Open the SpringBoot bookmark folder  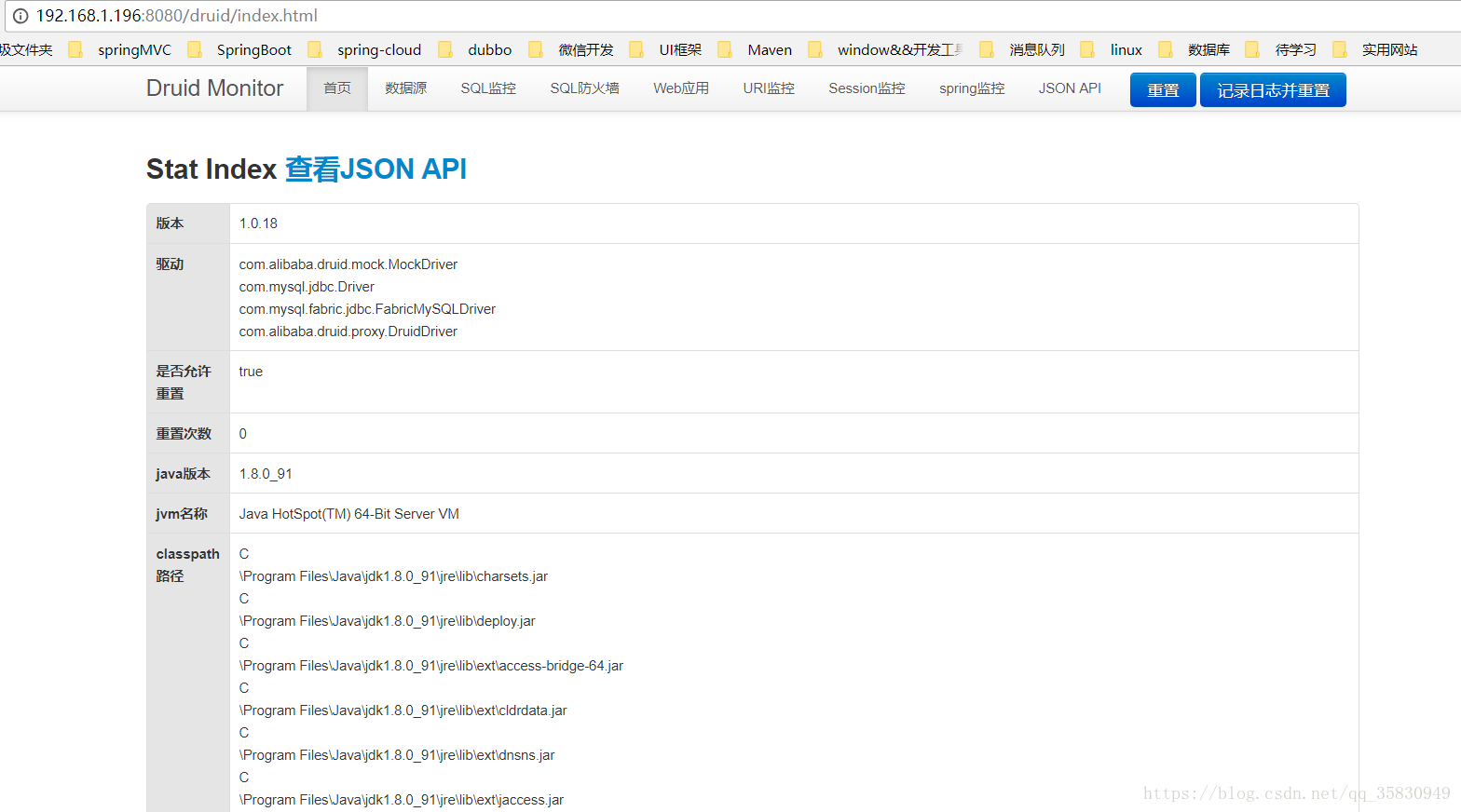pos(239,49)
